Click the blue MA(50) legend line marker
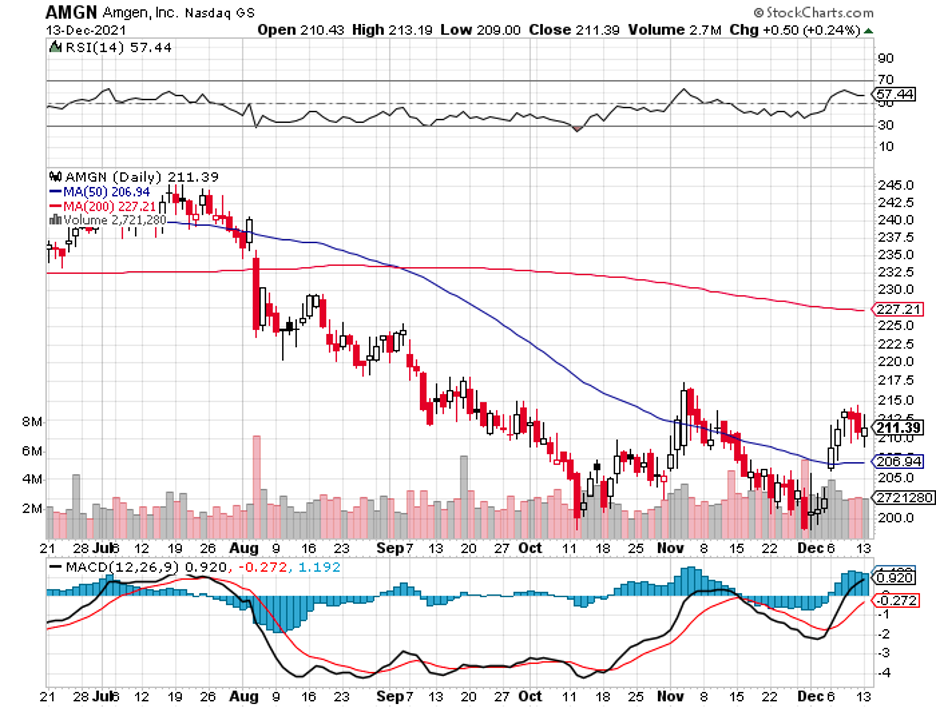This screenshot has width=936, height=708. tap(55, 190)
